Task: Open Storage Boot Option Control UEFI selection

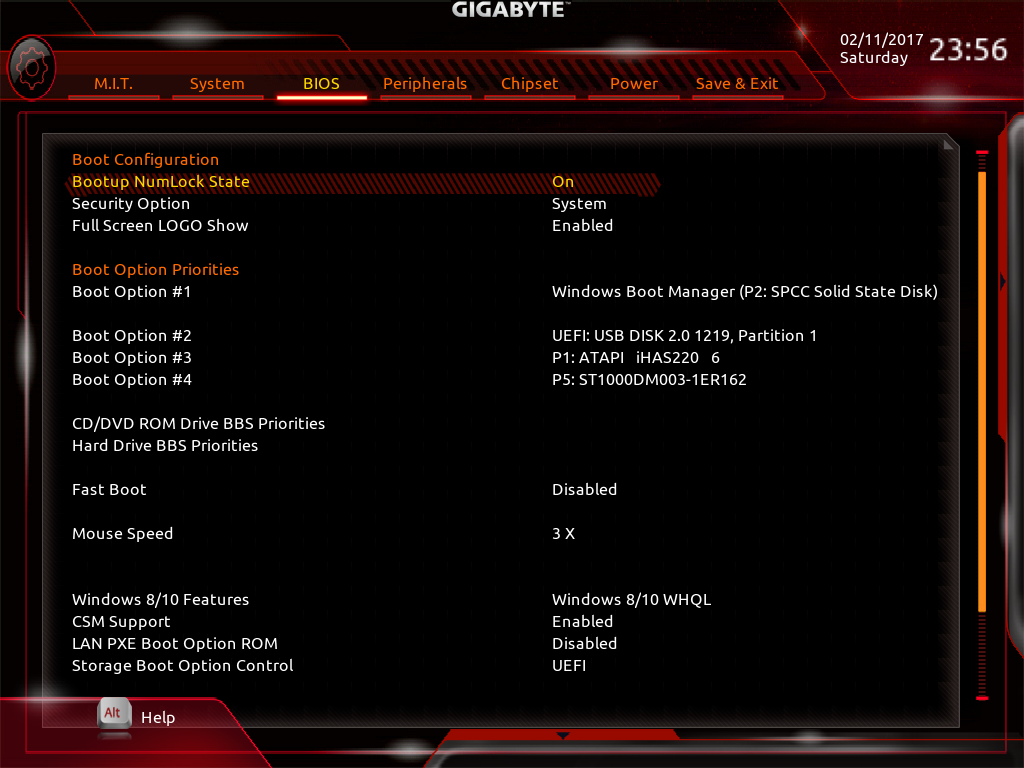Action: pyautogui.click(x=568, y=665)
